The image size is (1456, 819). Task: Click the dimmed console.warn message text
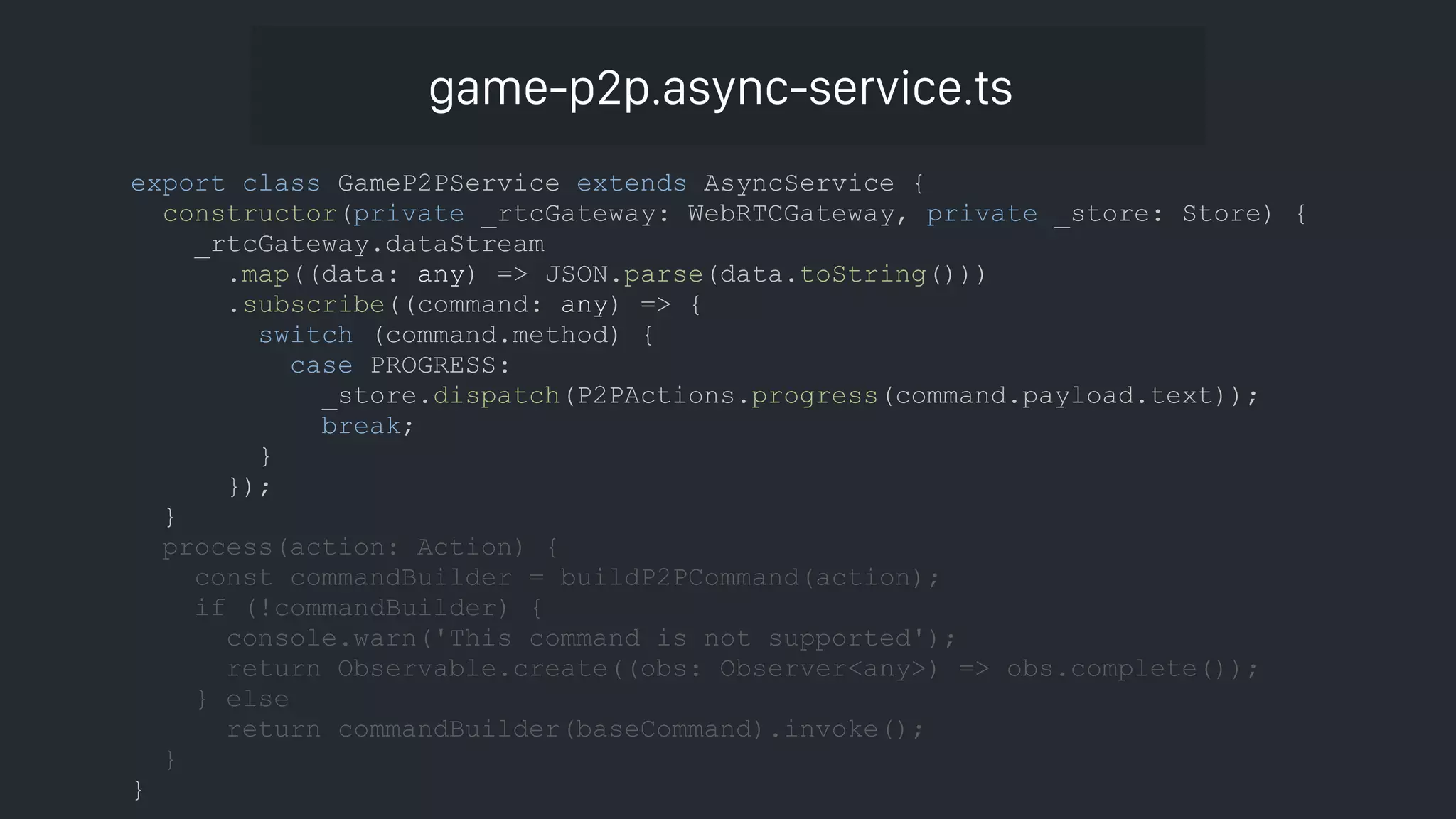point(679,638)
